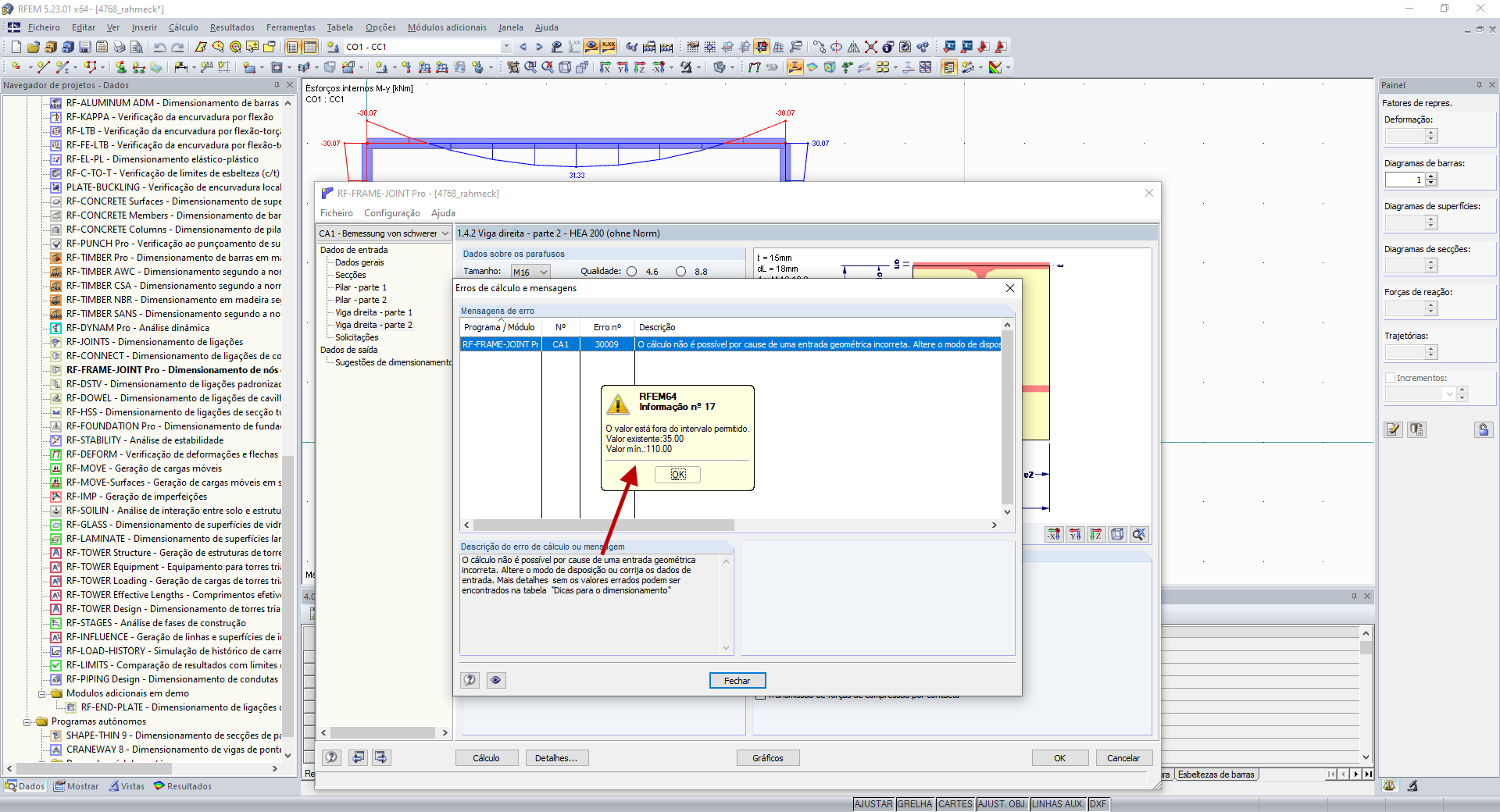This screenshot has width=1500, height=812.
Task: Click the previous table arrow icon in RF-FRAME-JOINT
Action: coord(359,757)
